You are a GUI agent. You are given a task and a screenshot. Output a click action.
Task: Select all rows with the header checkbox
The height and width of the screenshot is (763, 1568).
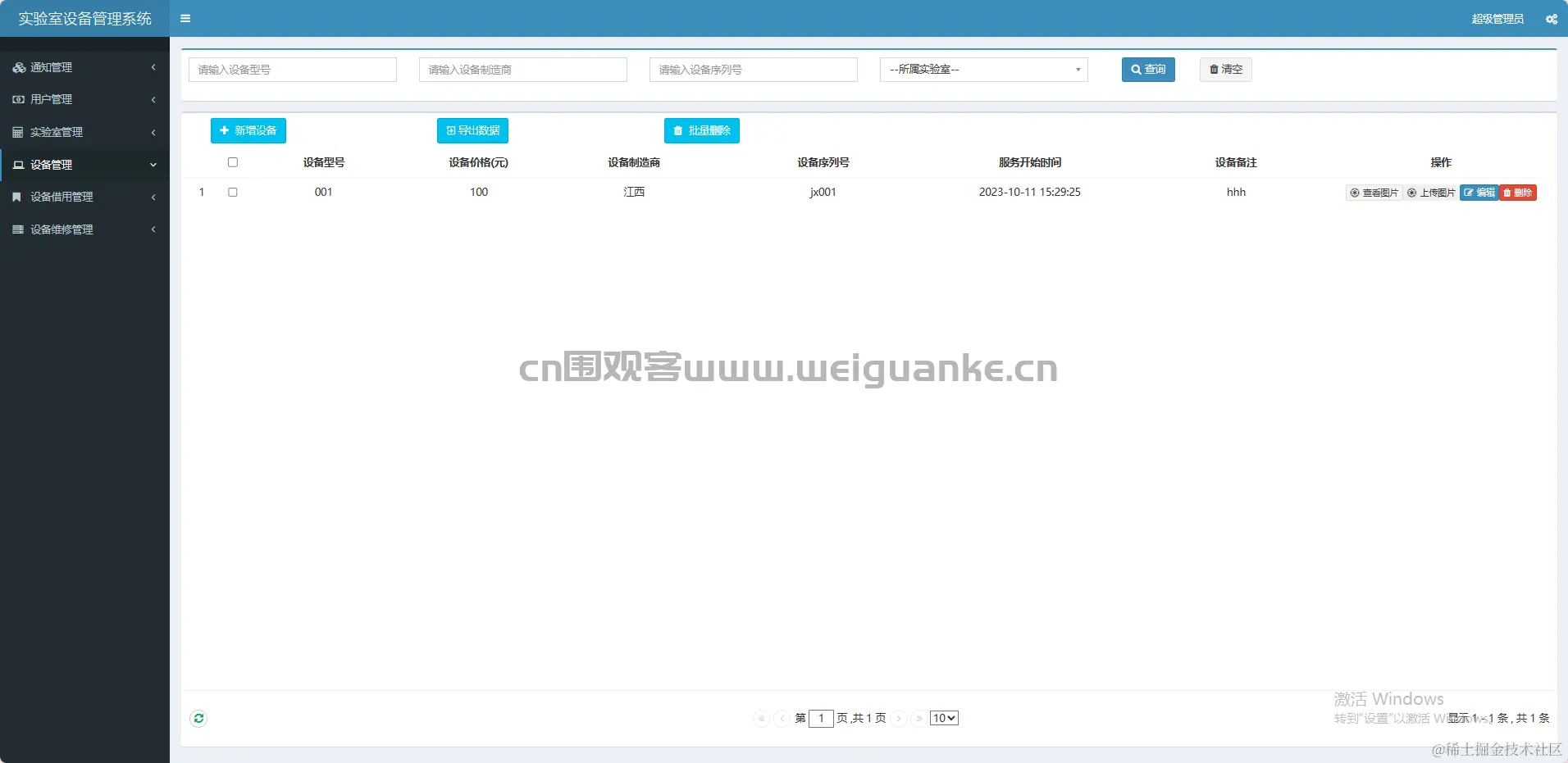[x=233, y=162]
